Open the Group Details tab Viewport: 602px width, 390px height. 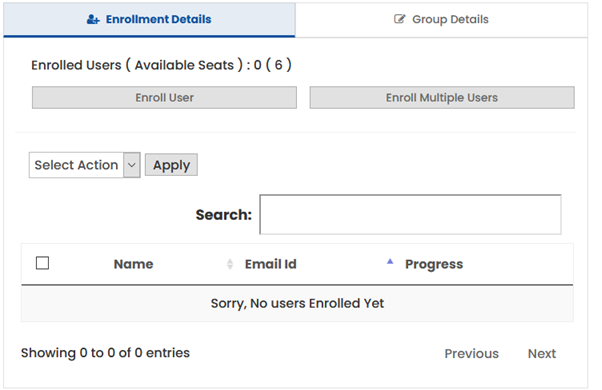pyautogui.click(x=441, y=20)
